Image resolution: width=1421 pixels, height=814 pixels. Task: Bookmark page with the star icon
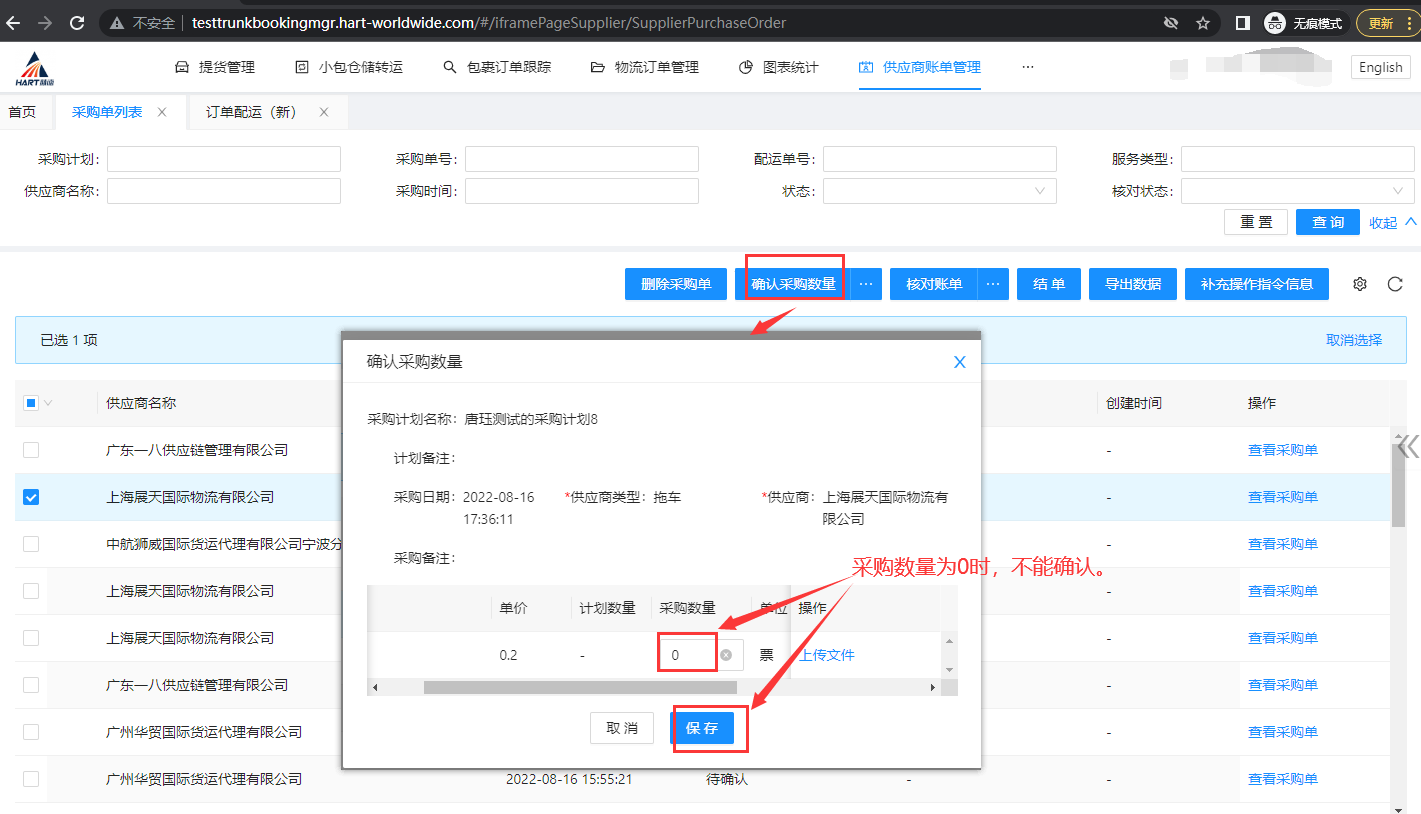(1203, 23)
